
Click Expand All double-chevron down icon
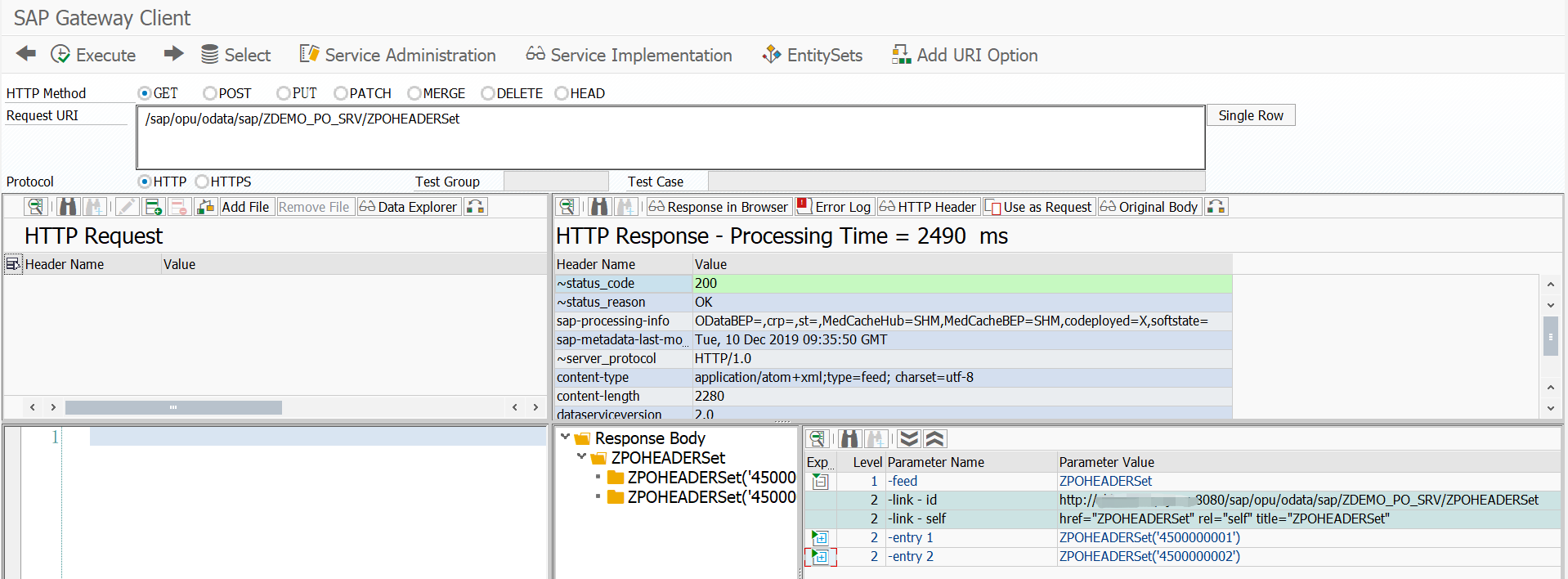click(x=909, y=439)
